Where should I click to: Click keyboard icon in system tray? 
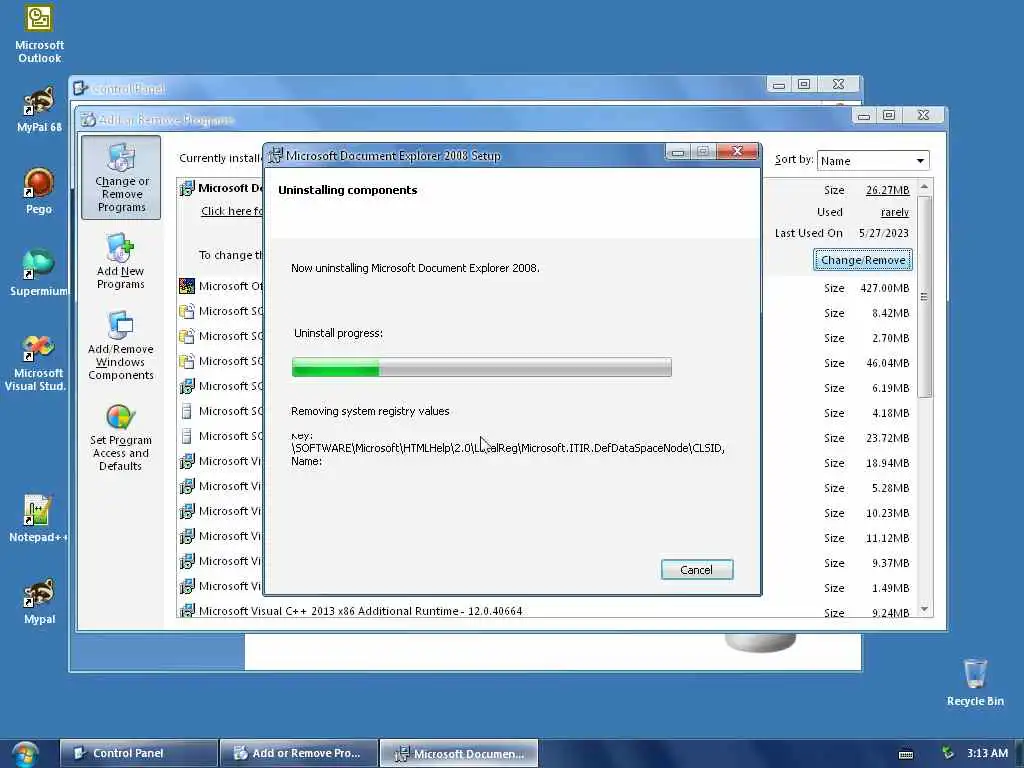(906, 754)
